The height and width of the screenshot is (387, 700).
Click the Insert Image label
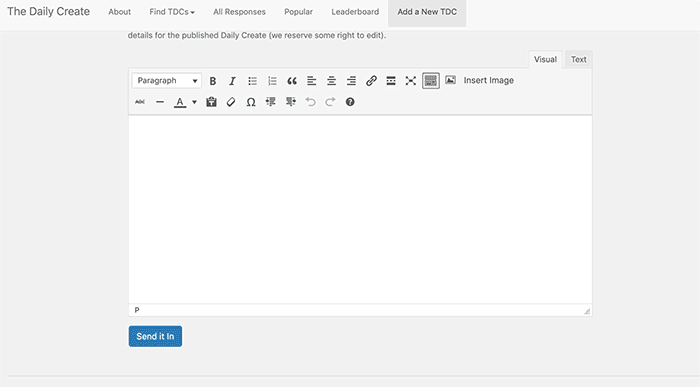pos(488,80)
